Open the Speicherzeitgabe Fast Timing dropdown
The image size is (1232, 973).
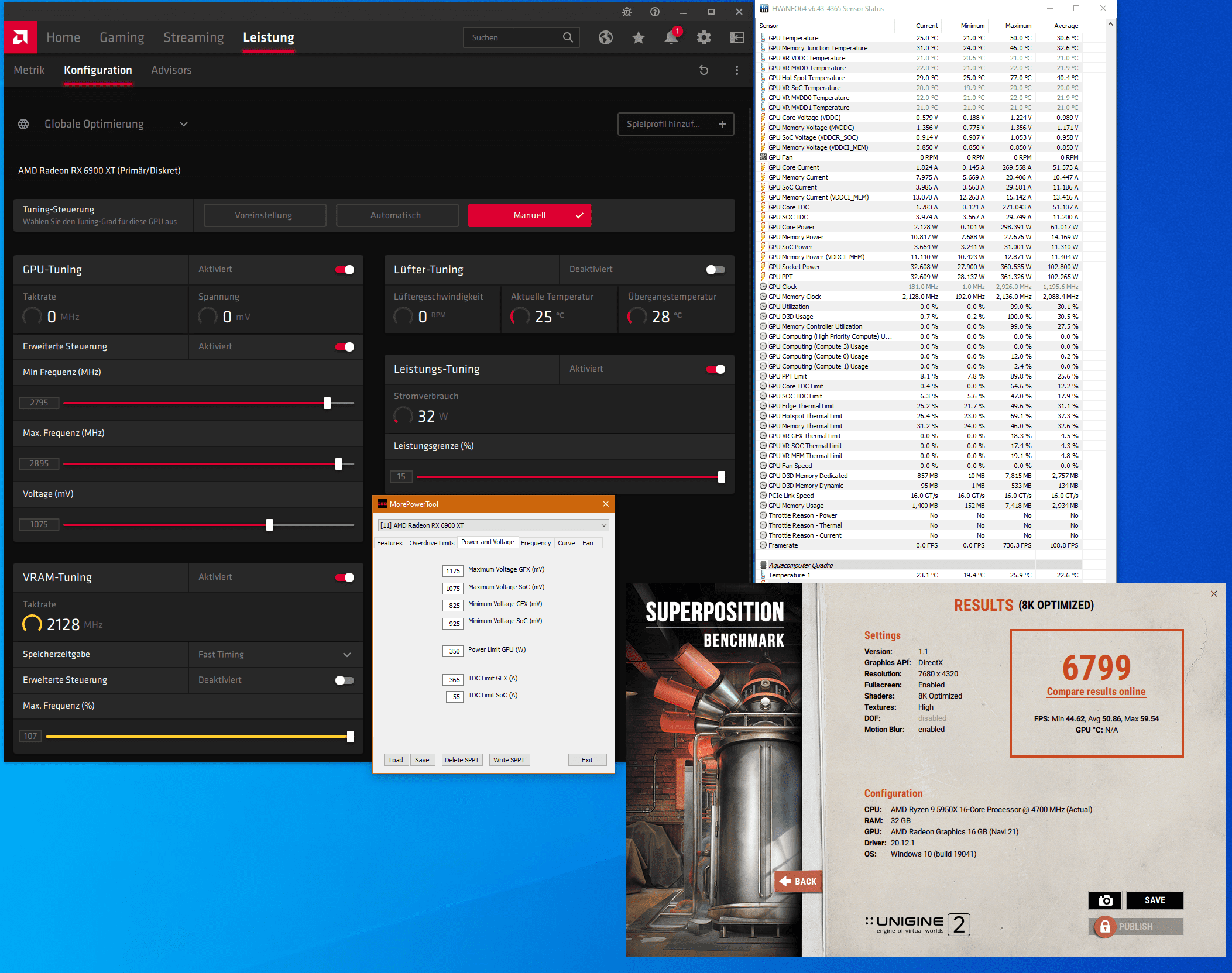tap(276, 655)
